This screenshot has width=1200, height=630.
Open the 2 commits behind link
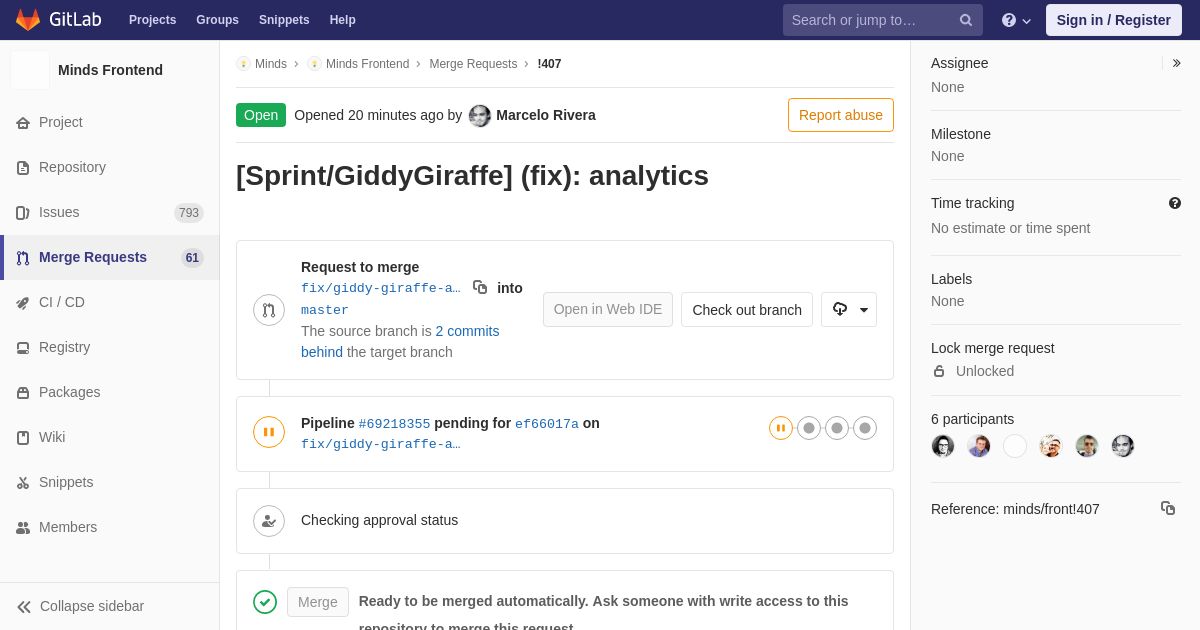[x=400, y=341]
